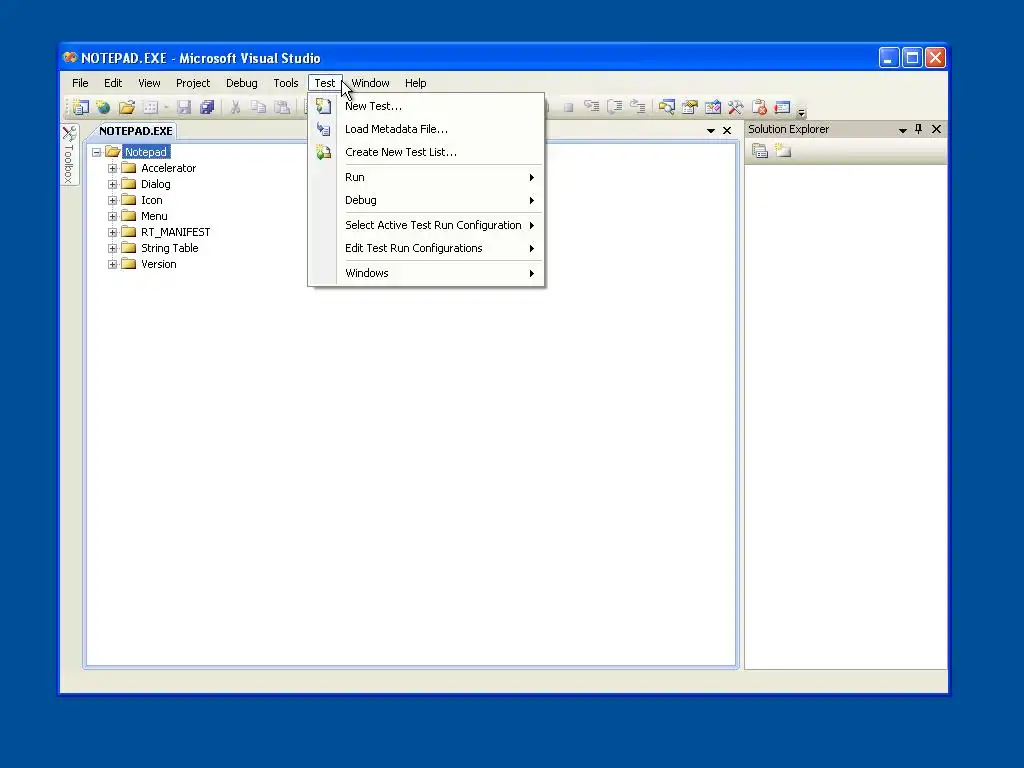
Task: Select the Notepad root tree item
Action: pyautogui.click(x=146, y=152)
